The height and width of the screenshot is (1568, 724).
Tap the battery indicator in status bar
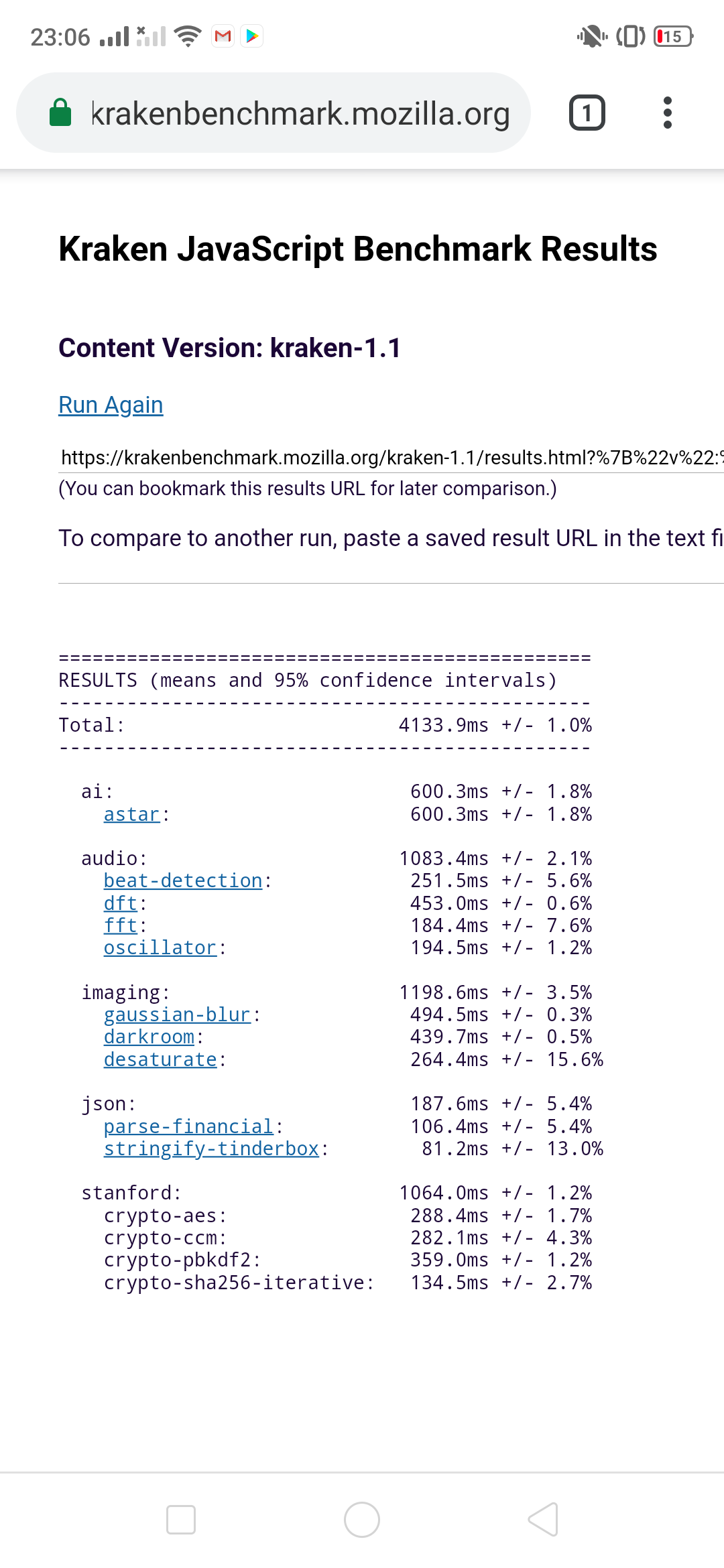(x=673, y=36)
